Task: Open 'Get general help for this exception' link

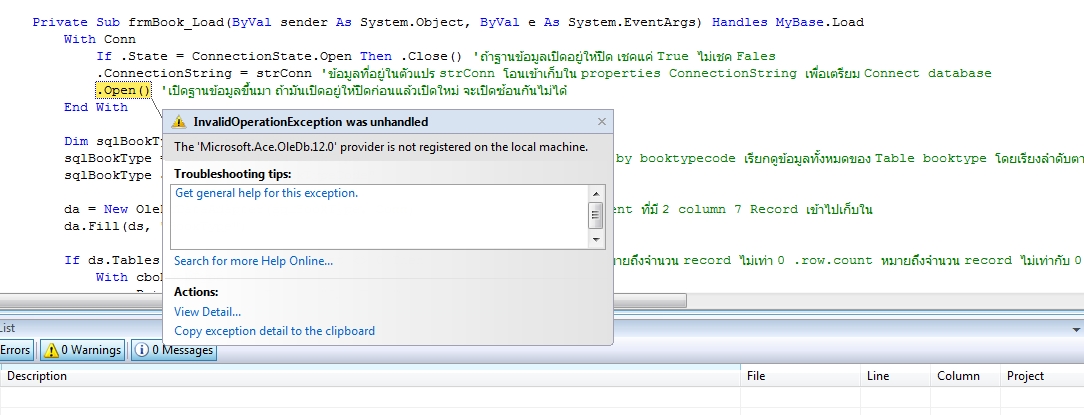Action: point(266,193)
